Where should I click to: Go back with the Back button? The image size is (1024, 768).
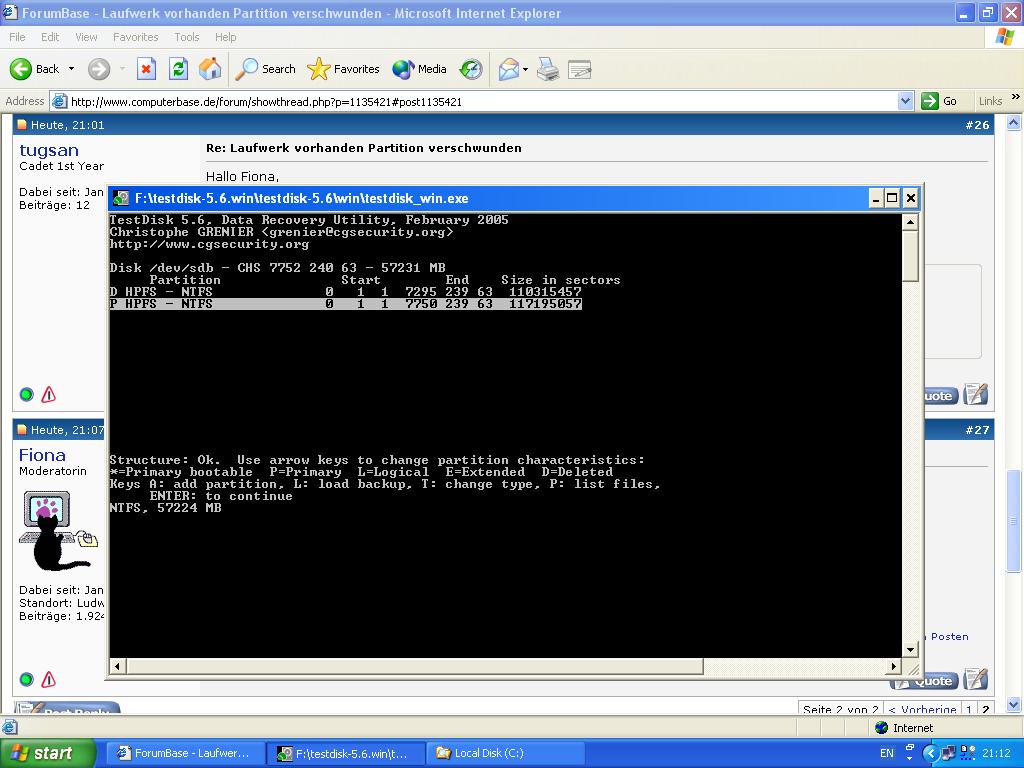pos(34,69)
